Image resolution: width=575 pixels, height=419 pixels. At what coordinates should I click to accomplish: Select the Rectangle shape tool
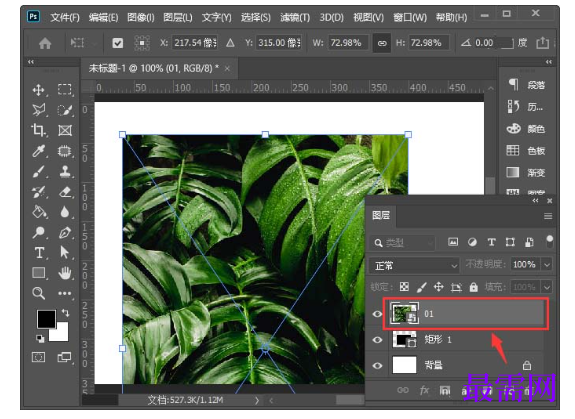[x=39, y=273]
